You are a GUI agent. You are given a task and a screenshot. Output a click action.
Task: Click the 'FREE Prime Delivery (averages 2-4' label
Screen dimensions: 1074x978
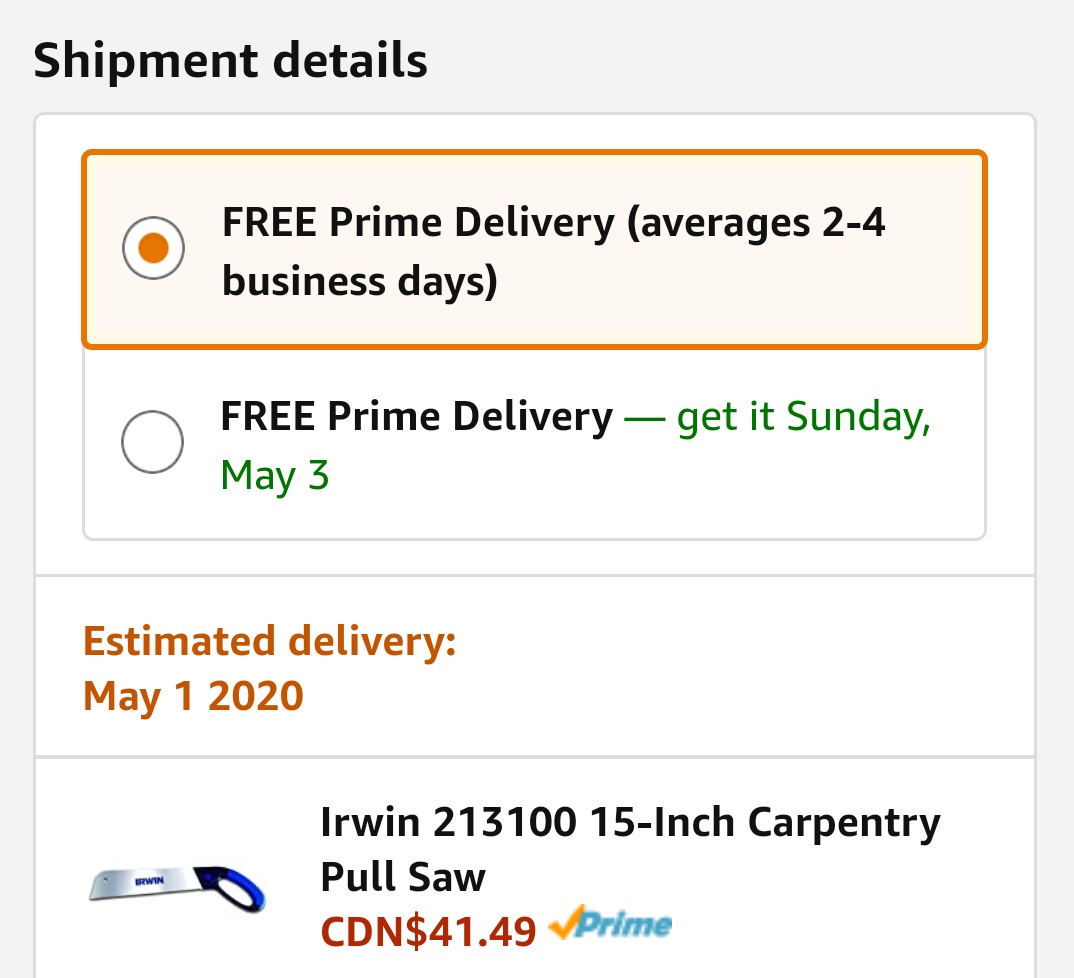click(x=553, y=222)
